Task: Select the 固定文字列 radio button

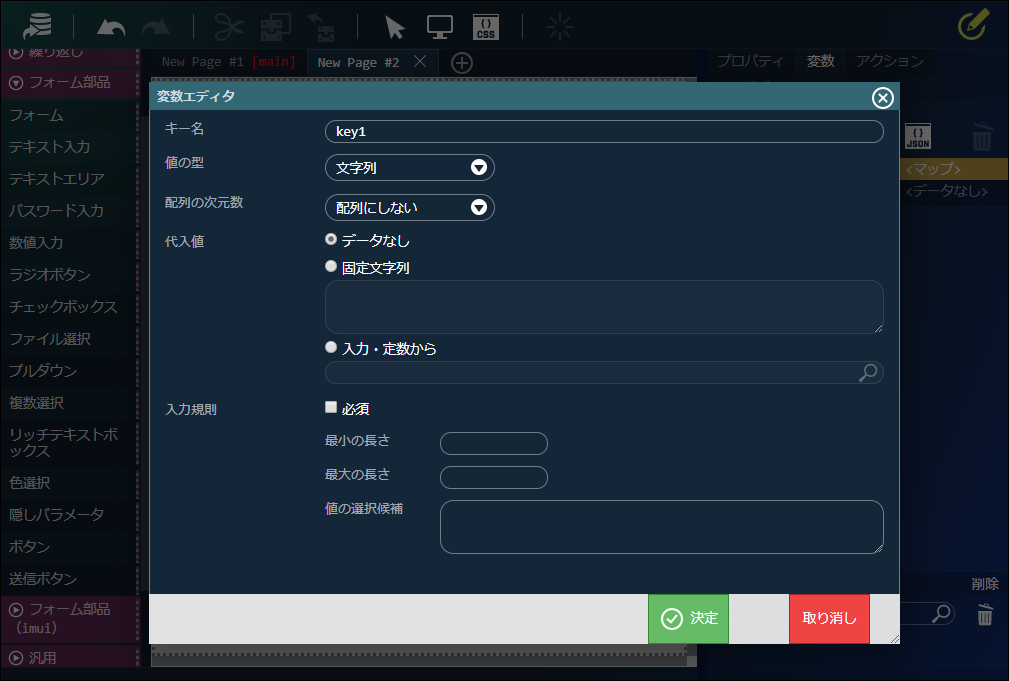Action: click(x=331, y=266)
